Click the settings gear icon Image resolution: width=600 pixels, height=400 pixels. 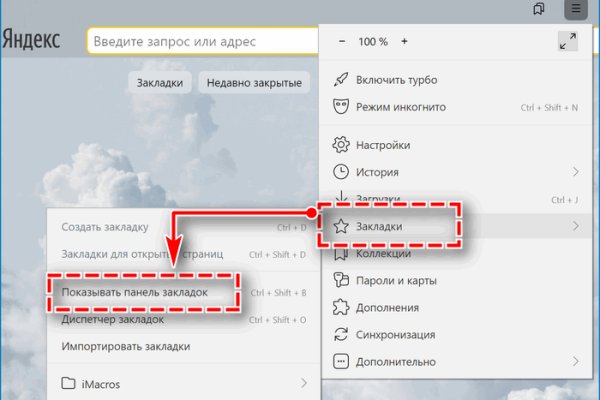[340, 145]
